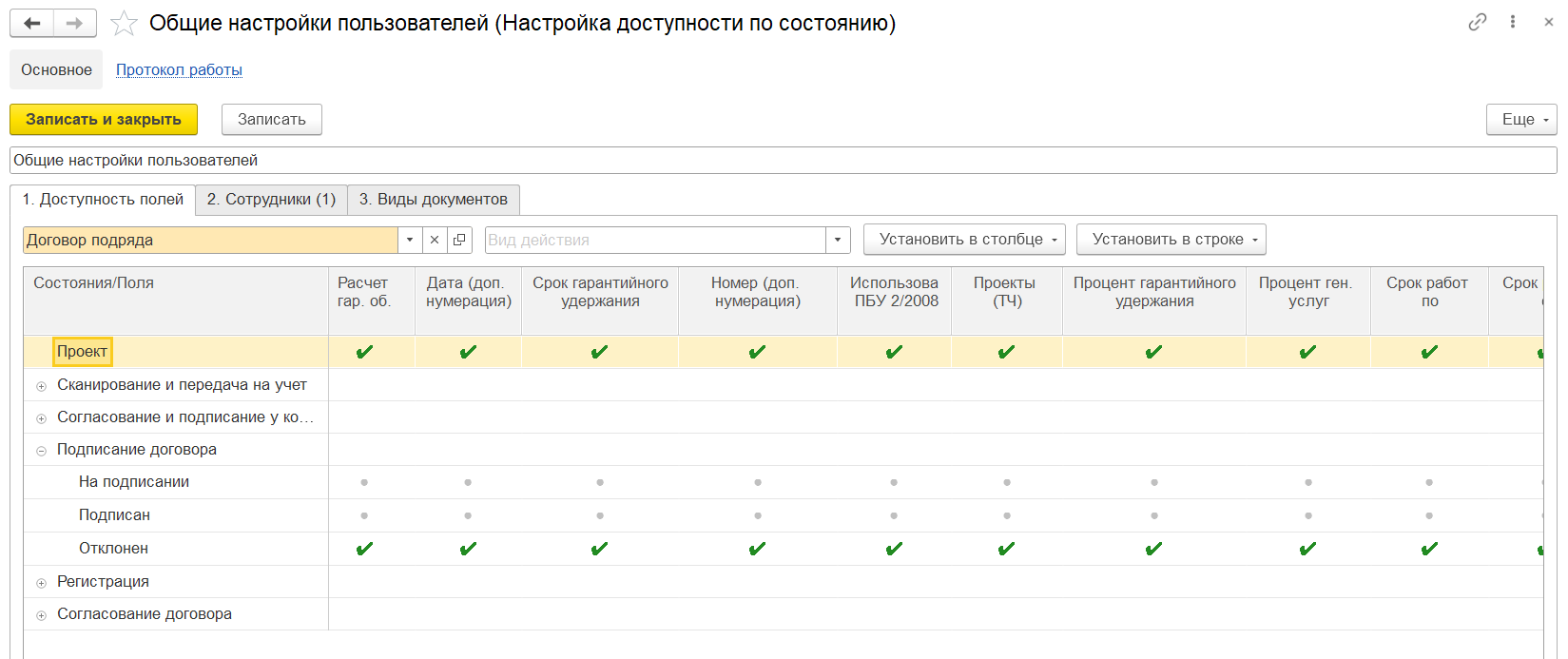Select the Отклонен row label
This screenshot has width=1568, height=659.
pyautogui.click(x=113, y=549)
